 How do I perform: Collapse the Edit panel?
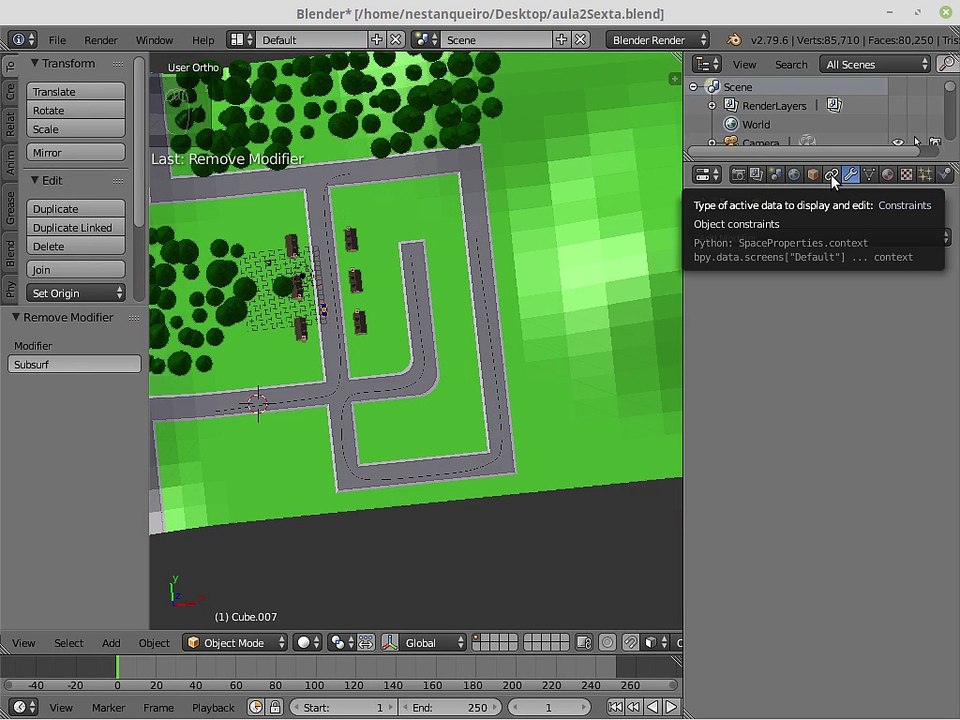coord(34,180)
